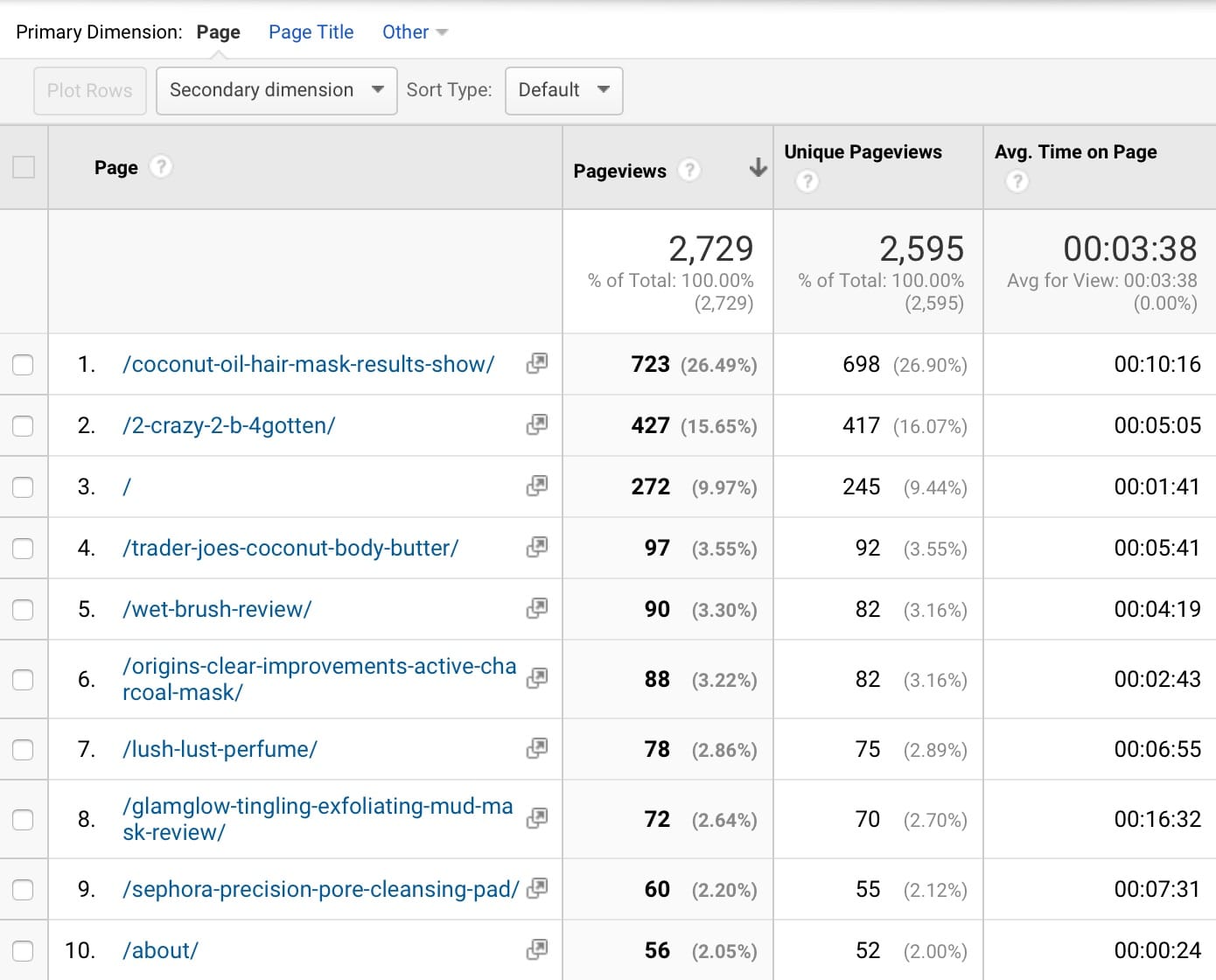Check the box for row 5 wet-brush-review
Image resolution: width=1216 pixels, height=980 pixels.
pyautogui.click(x=23, y=610)
